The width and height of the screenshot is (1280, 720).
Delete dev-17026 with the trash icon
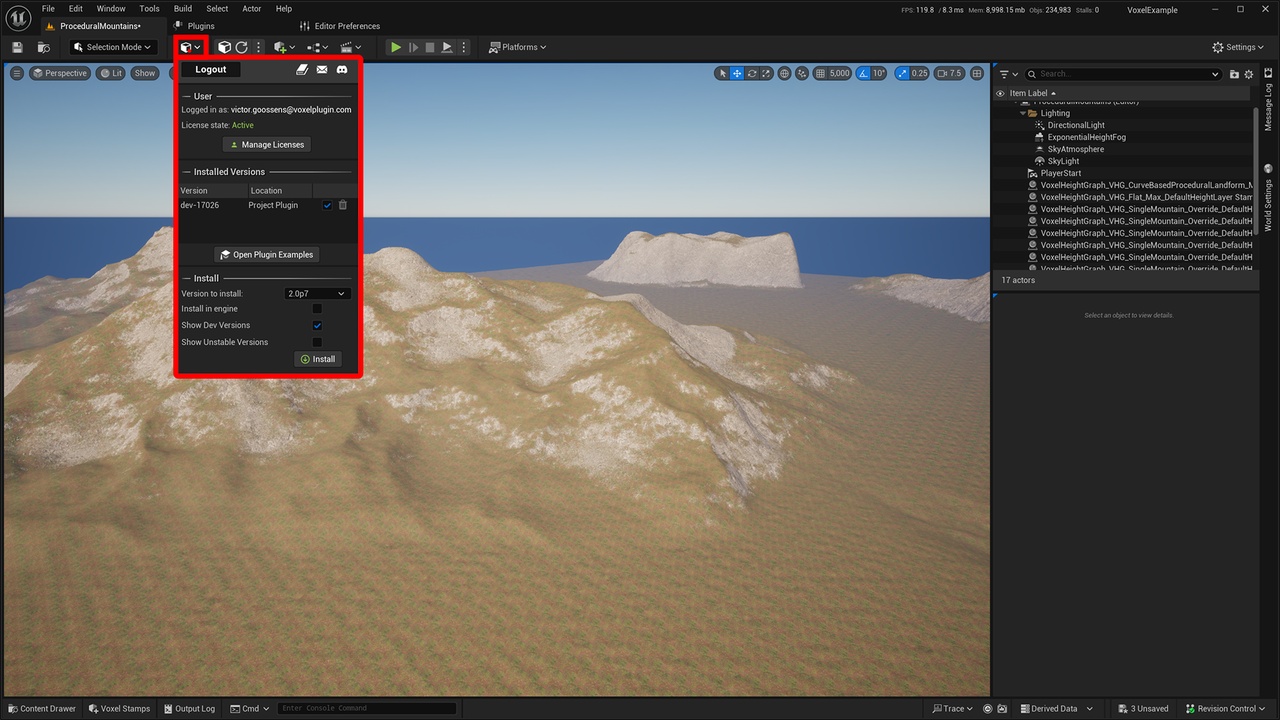(342, 205)
